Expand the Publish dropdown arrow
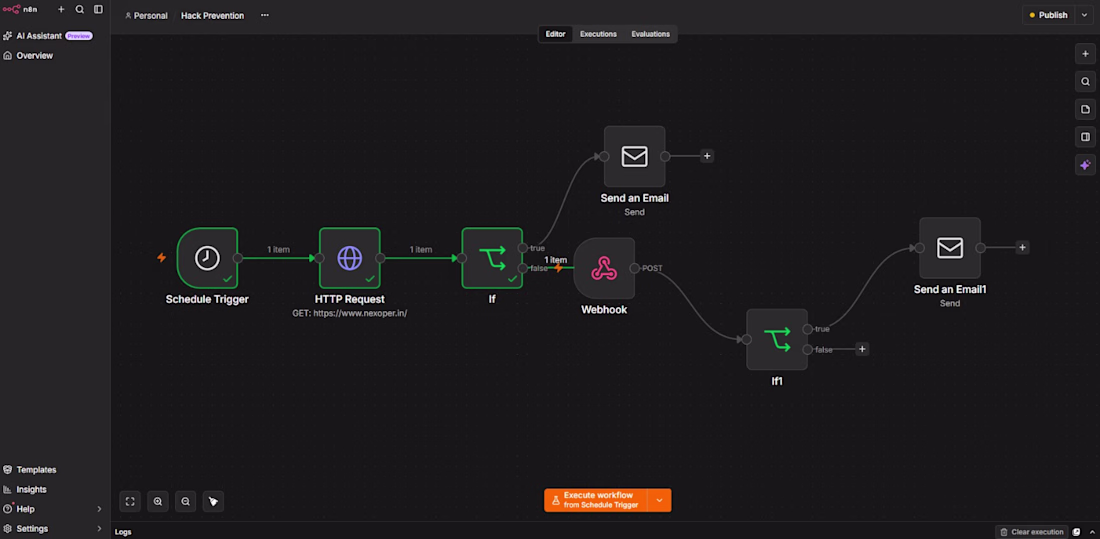The width and height of the screenshot is (1100, 539). [1085, 15]
